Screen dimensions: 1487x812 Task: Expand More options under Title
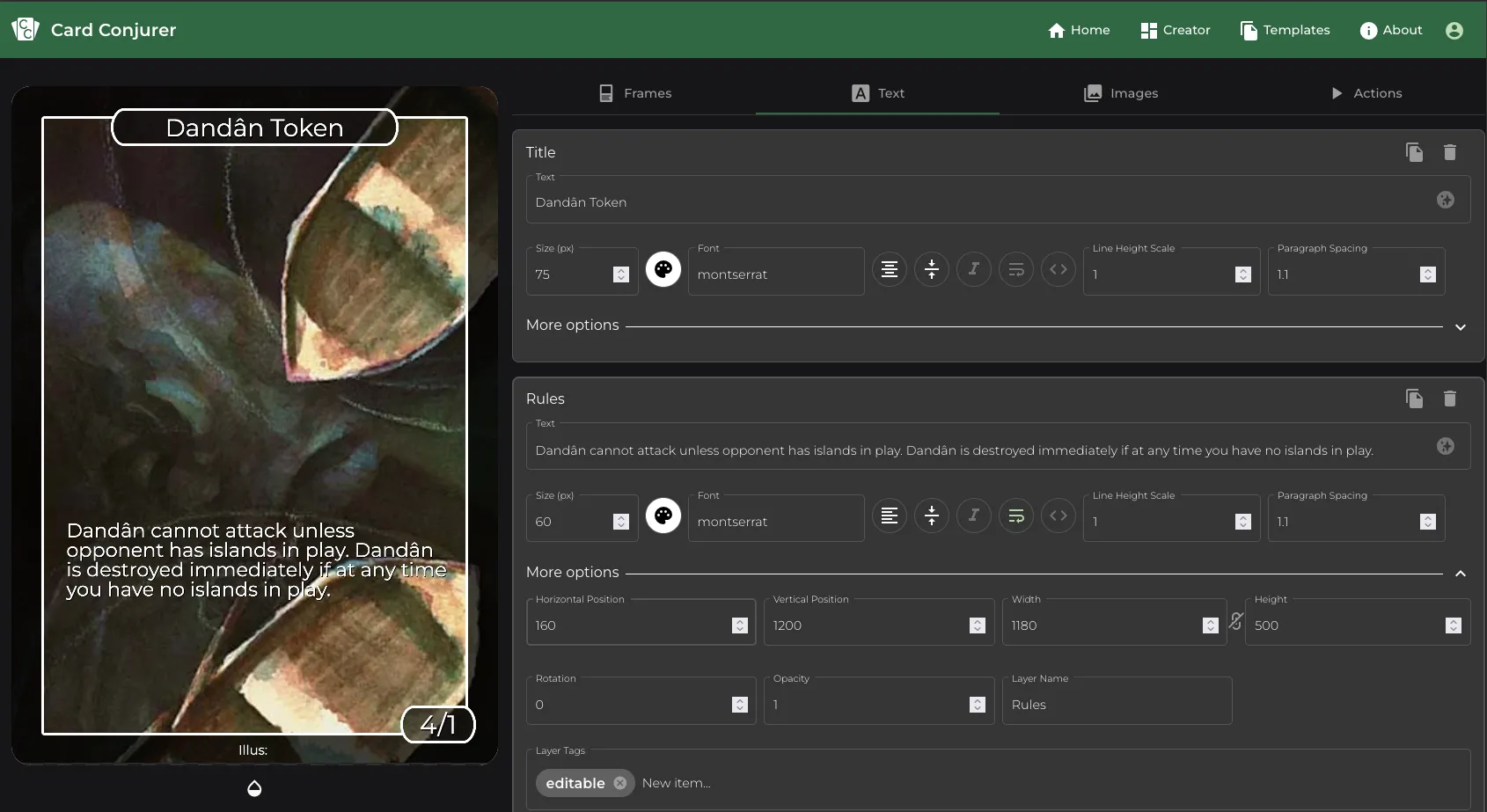coord(1460,326)
